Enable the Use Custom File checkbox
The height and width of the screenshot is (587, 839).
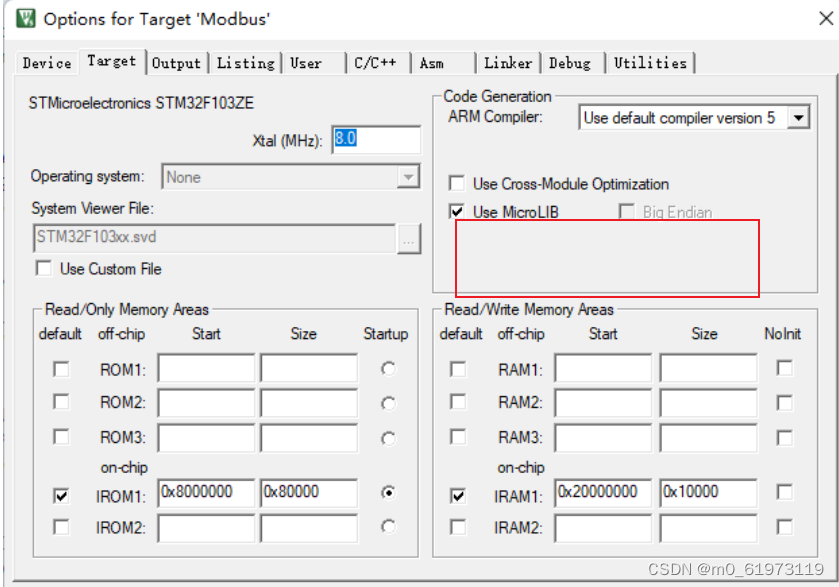point(44,268)
